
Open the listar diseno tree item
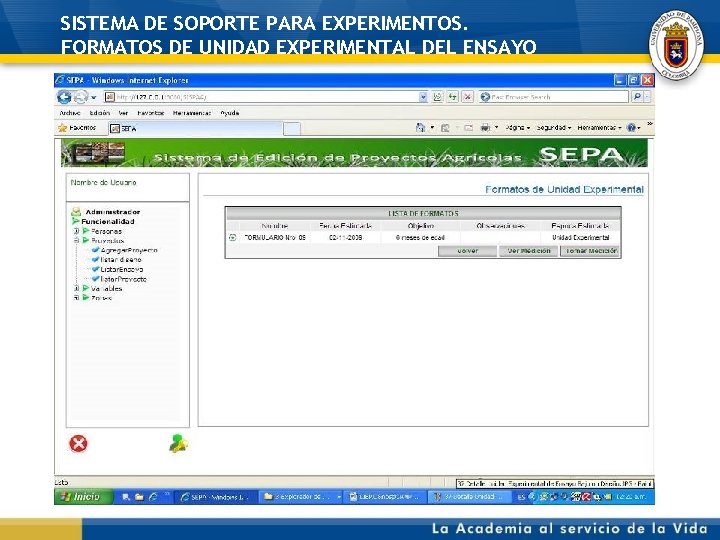(x=121, y=260)
